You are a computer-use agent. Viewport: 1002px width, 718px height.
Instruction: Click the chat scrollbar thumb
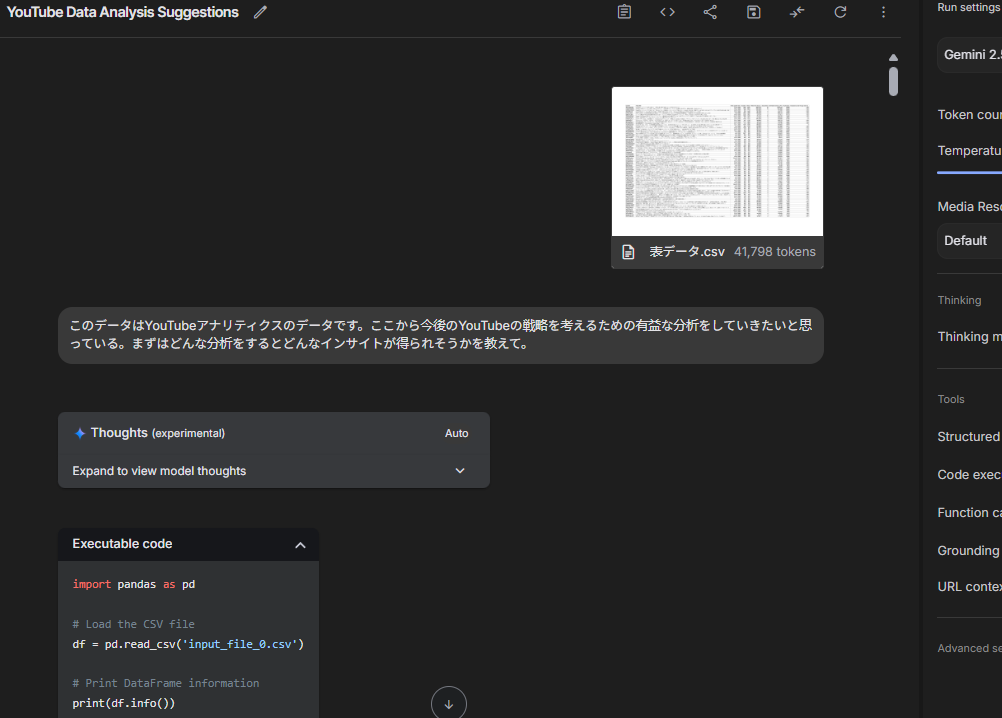click(893, 81)
